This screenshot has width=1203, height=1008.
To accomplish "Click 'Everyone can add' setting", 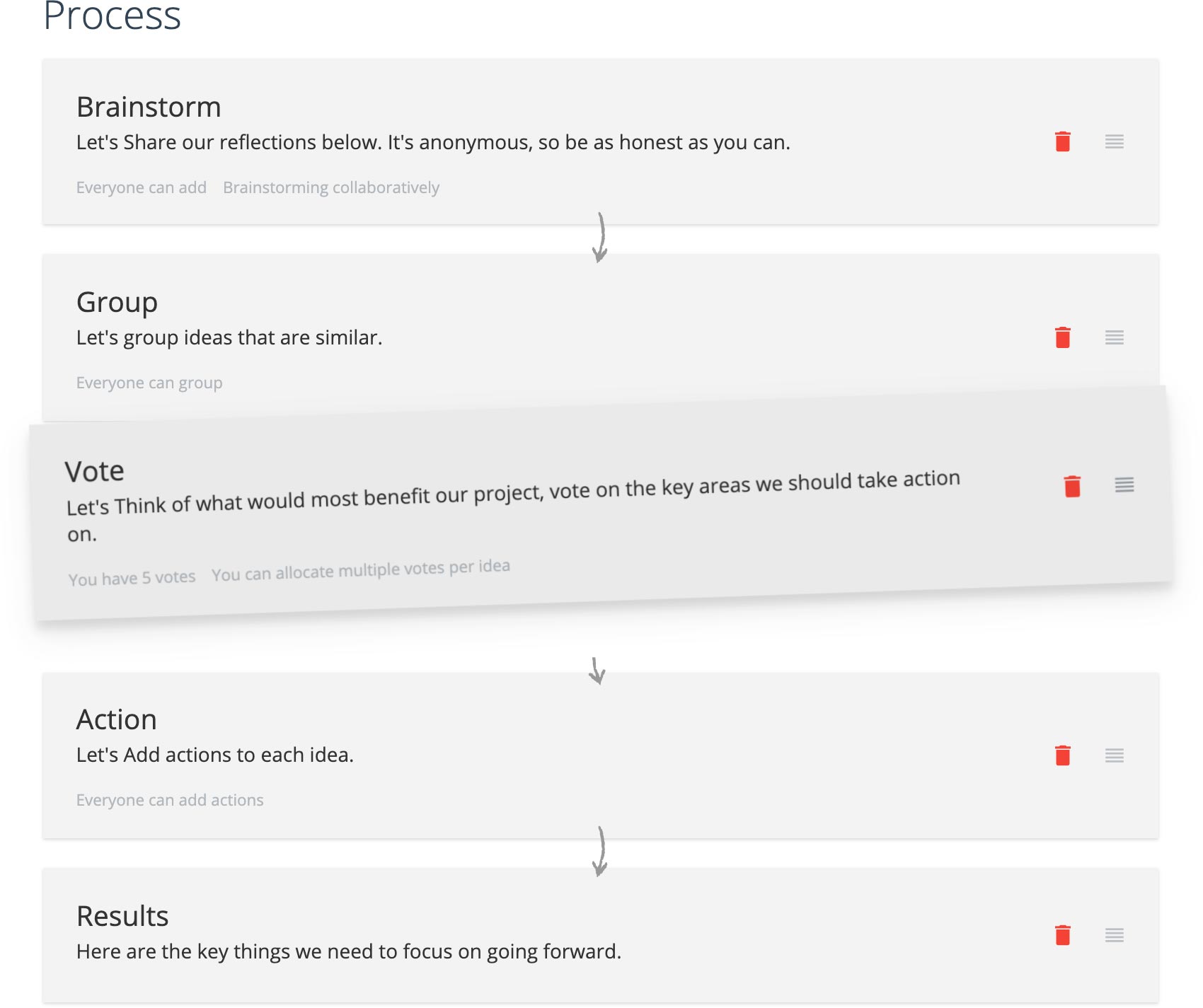I will point(142,187).
